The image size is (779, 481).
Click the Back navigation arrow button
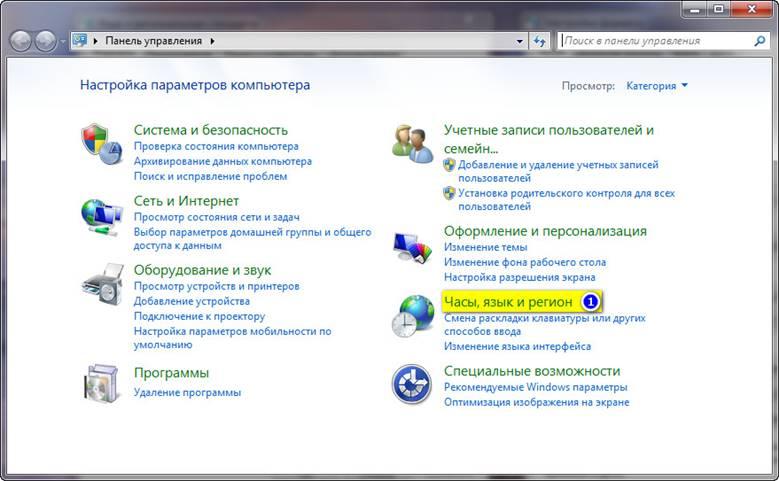click(21, 41)
